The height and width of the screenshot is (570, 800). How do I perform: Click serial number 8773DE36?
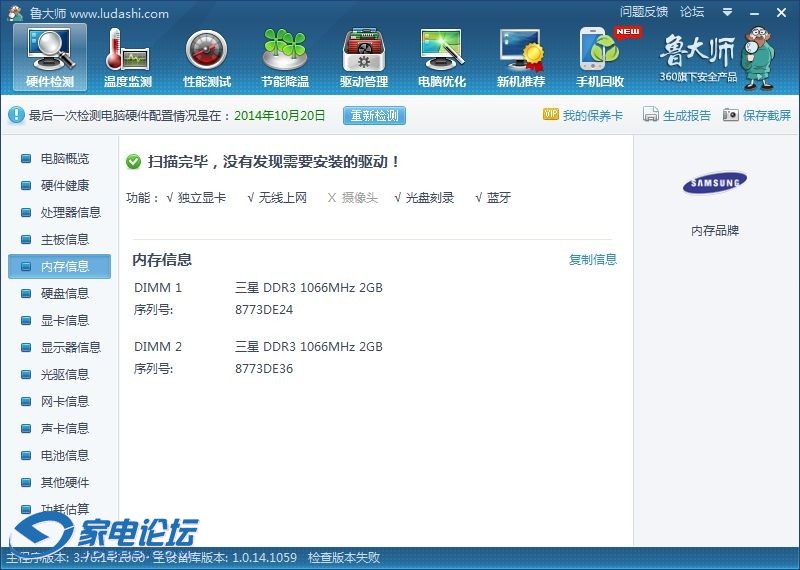pyautogui.click(x=264, y=369)
